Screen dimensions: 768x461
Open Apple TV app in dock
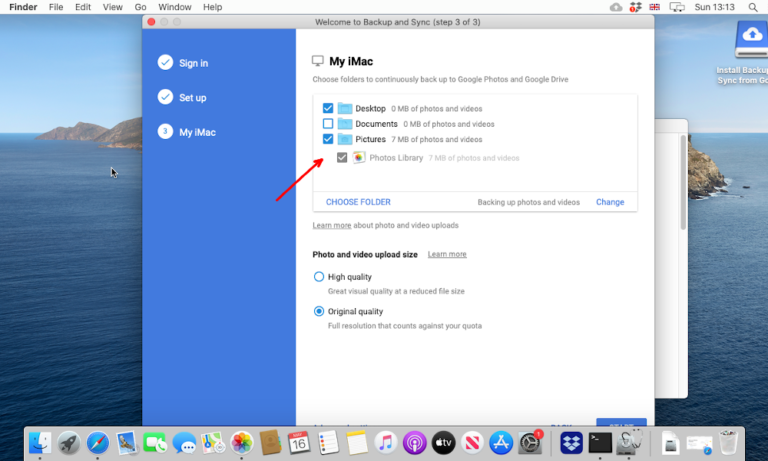click(x=443, y=443)
